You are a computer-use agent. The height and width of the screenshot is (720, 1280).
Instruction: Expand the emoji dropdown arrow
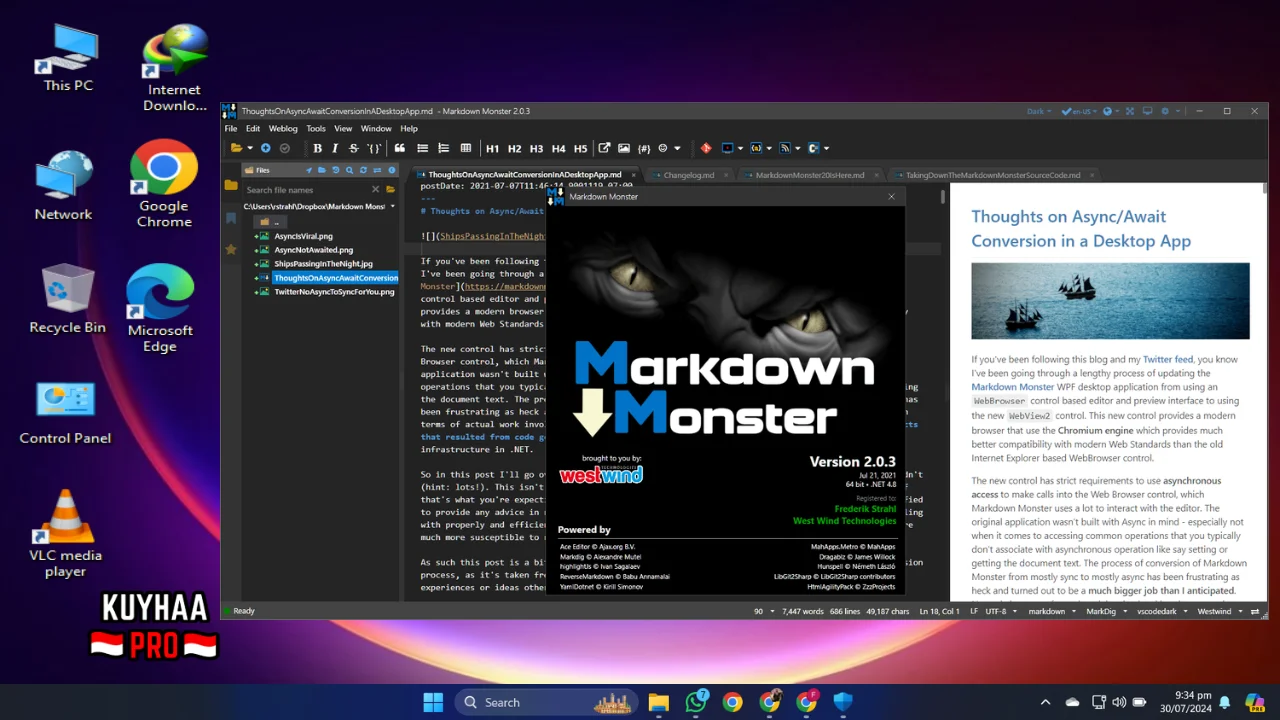click(677, 148)
